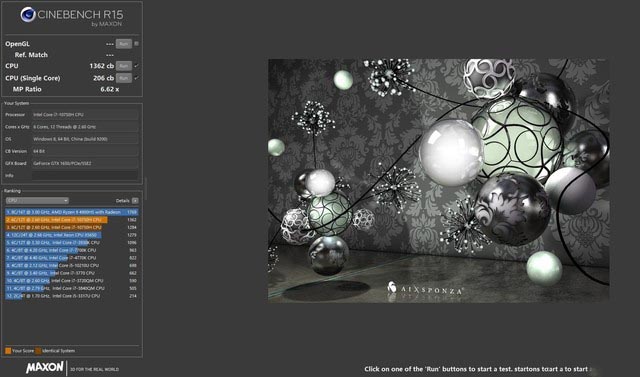Click the 206 cb single core score
Screen dimensions: 640x377
point(103,78)
